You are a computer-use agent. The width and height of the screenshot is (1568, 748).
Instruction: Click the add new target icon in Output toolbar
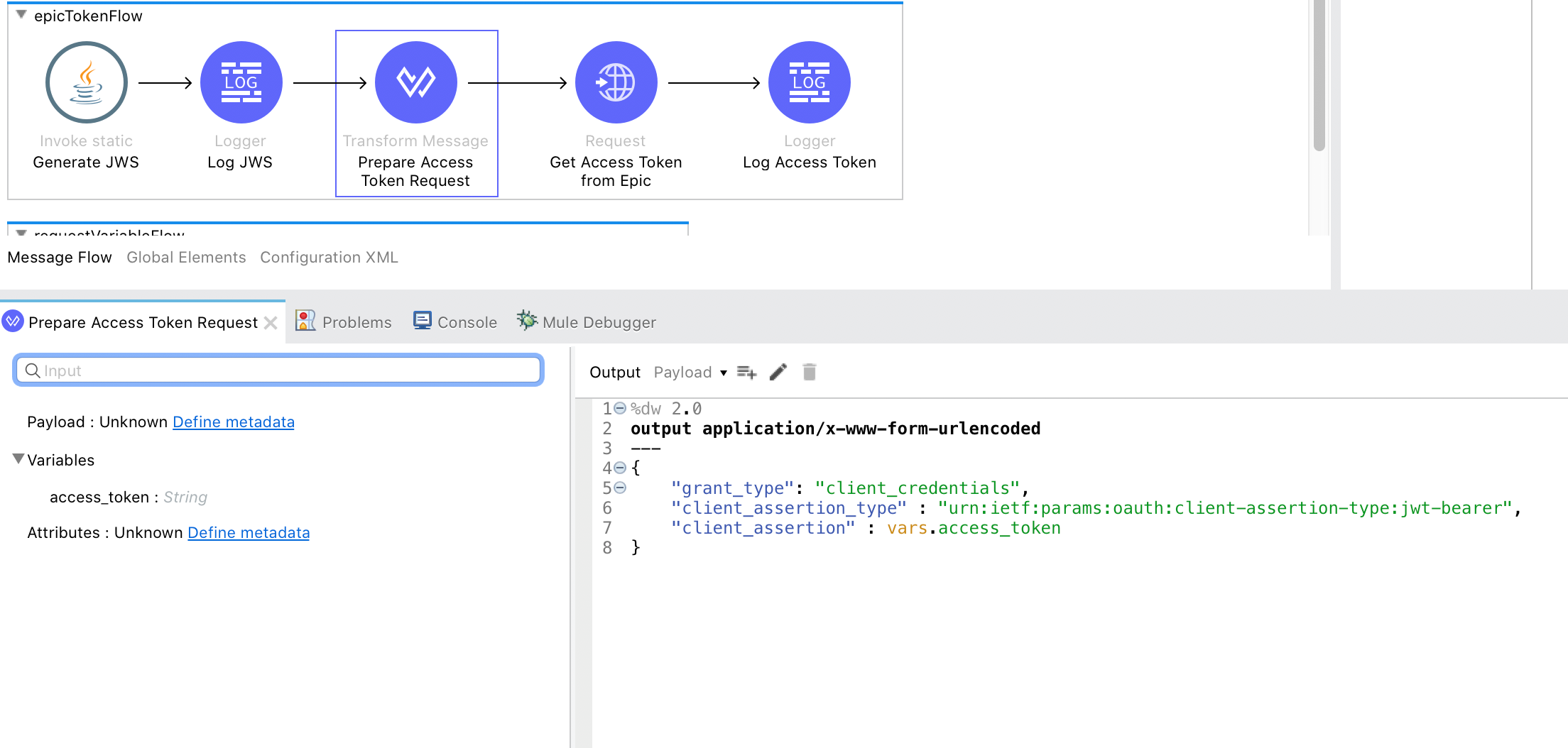tap(746, 372)
